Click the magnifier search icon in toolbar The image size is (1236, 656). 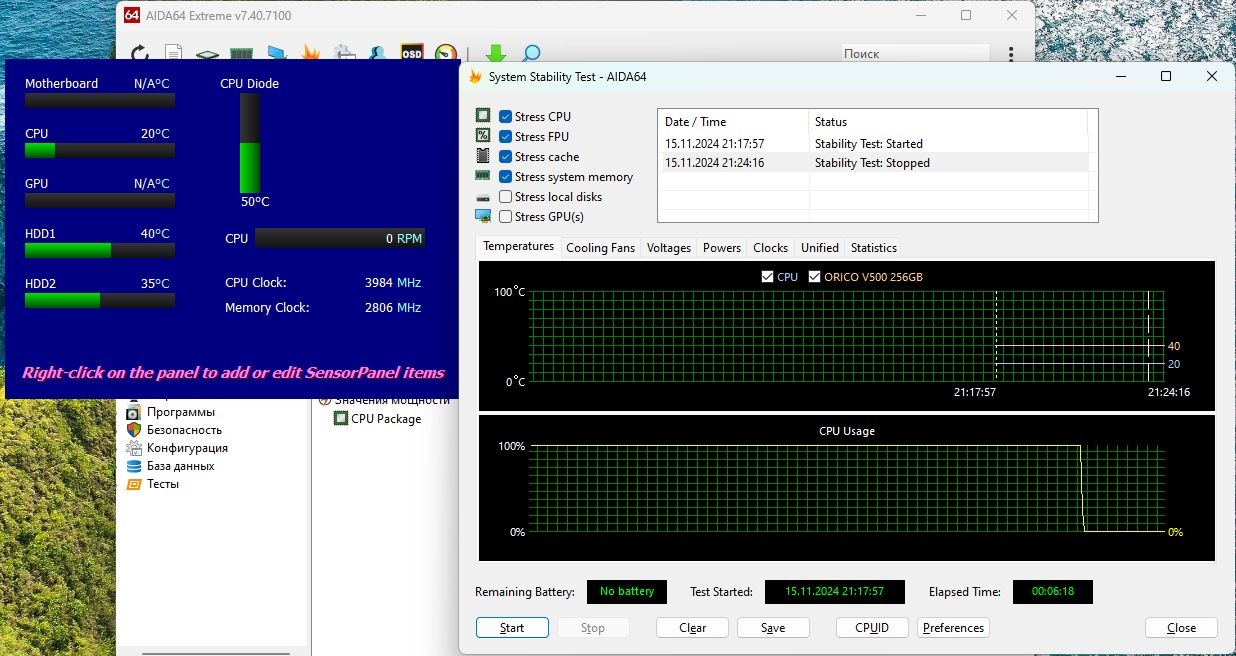(x=530, y=53)
